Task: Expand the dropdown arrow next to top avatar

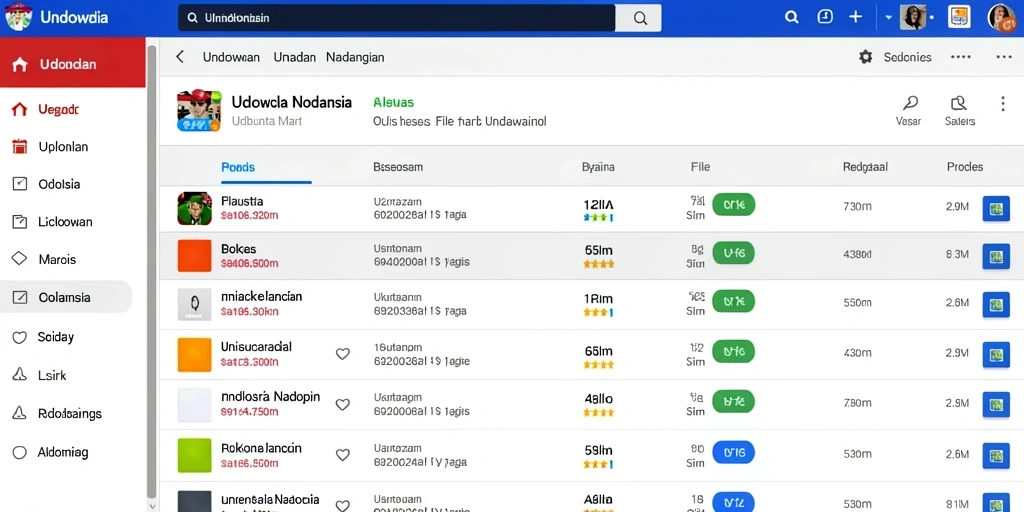Action: 889,18
